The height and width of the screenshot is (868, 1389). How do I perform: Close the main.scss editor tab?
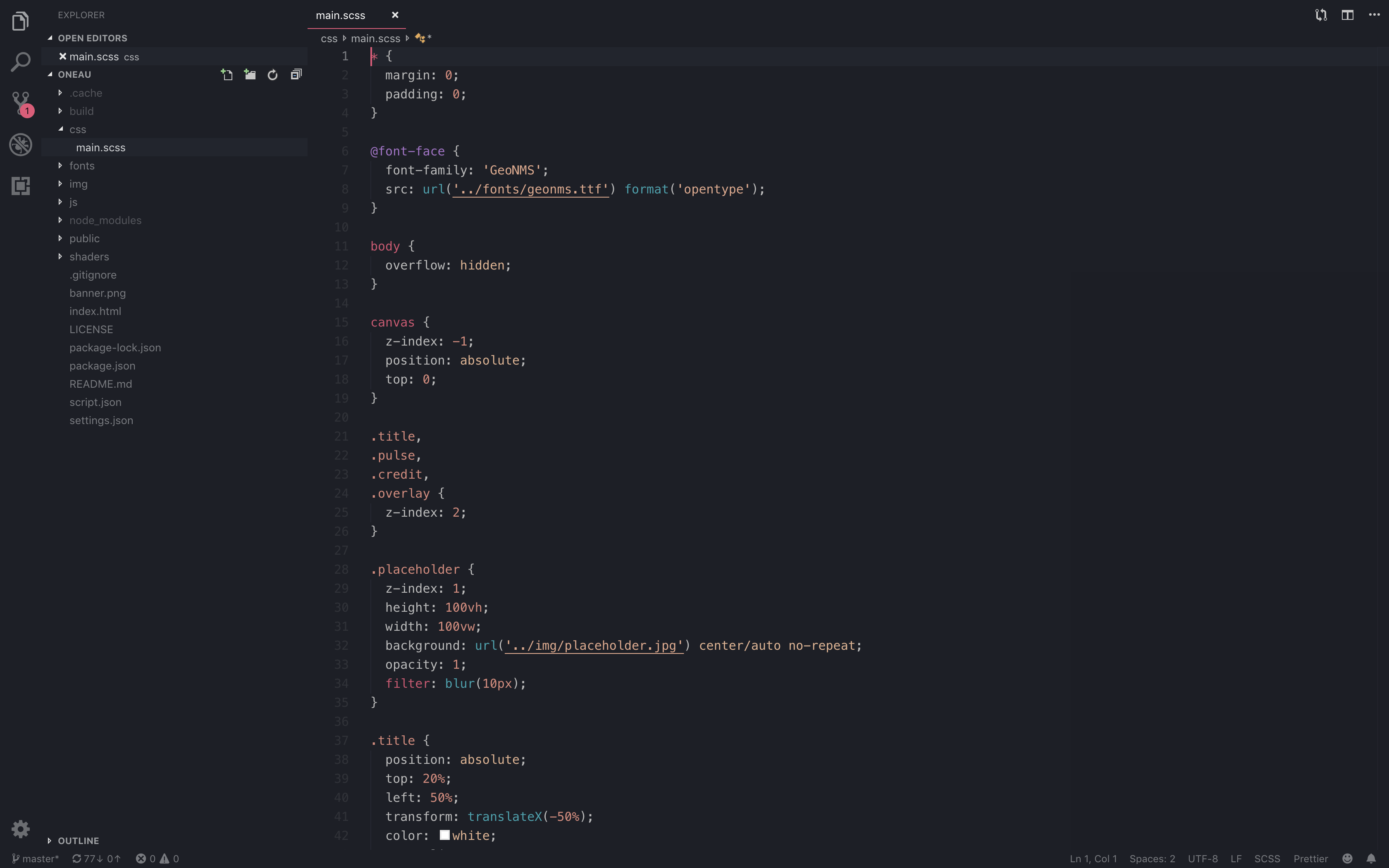tap(395, 15)
